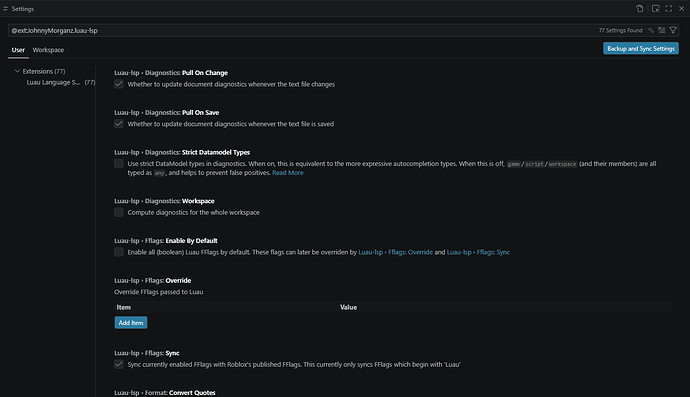Collapse the Extensions (77) tree node
This screenshot has width=690, height=397.
[17, 71]
